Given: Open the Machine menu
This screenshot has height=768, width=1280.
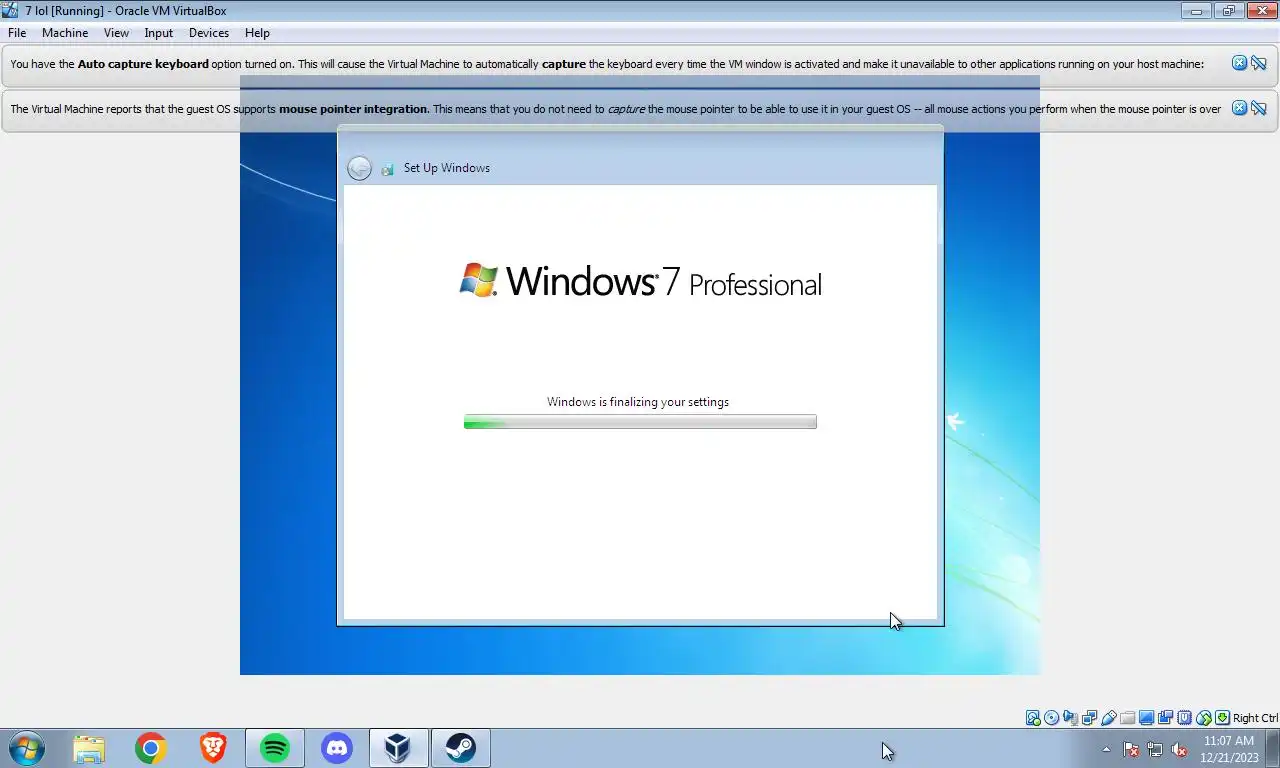Looking at the screenshot, I should 65,33.
